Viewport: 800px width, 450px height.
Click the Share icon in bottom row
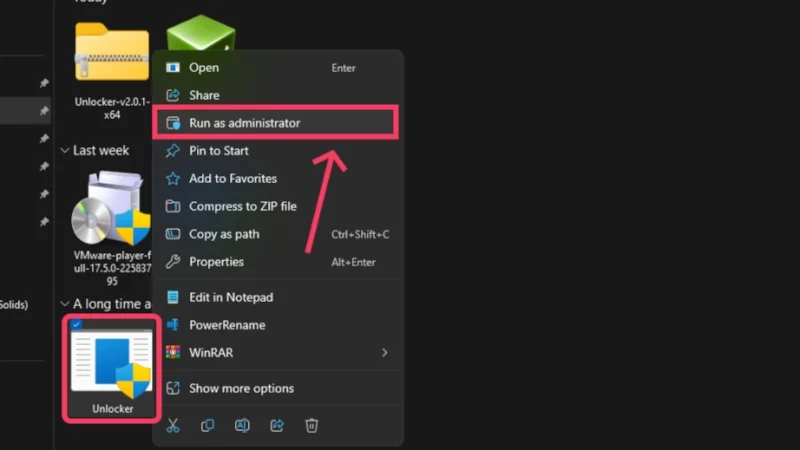click(276, 425)
